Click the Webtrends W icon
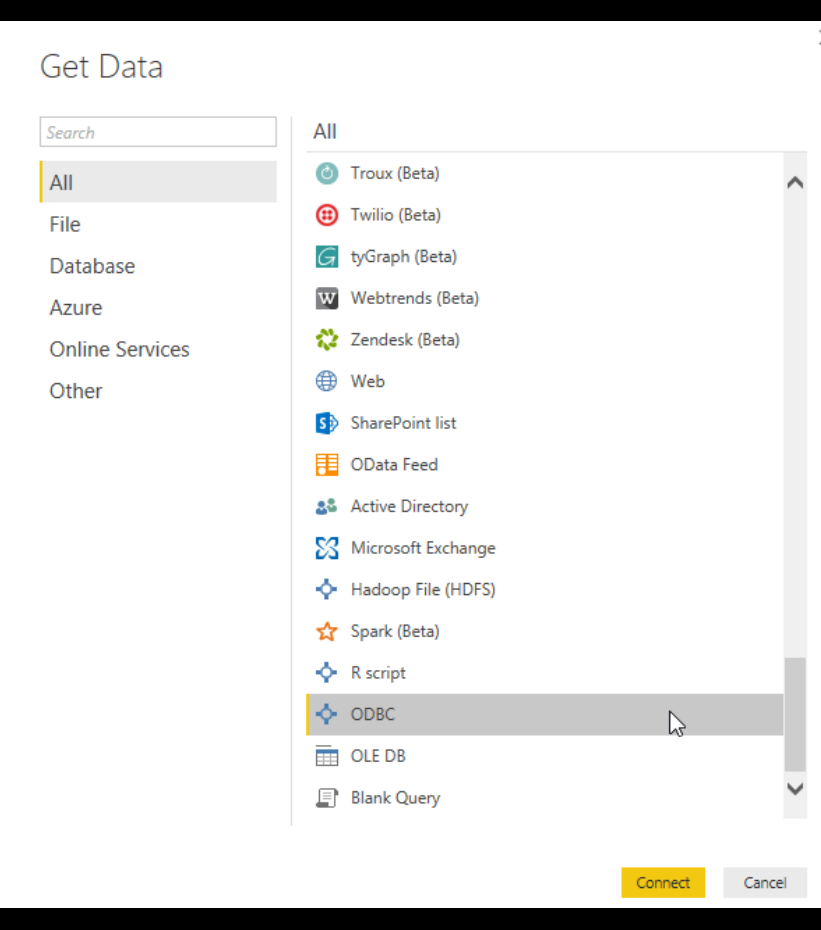Viewport: 821px width, 930px height. click(x=326, y=298)
